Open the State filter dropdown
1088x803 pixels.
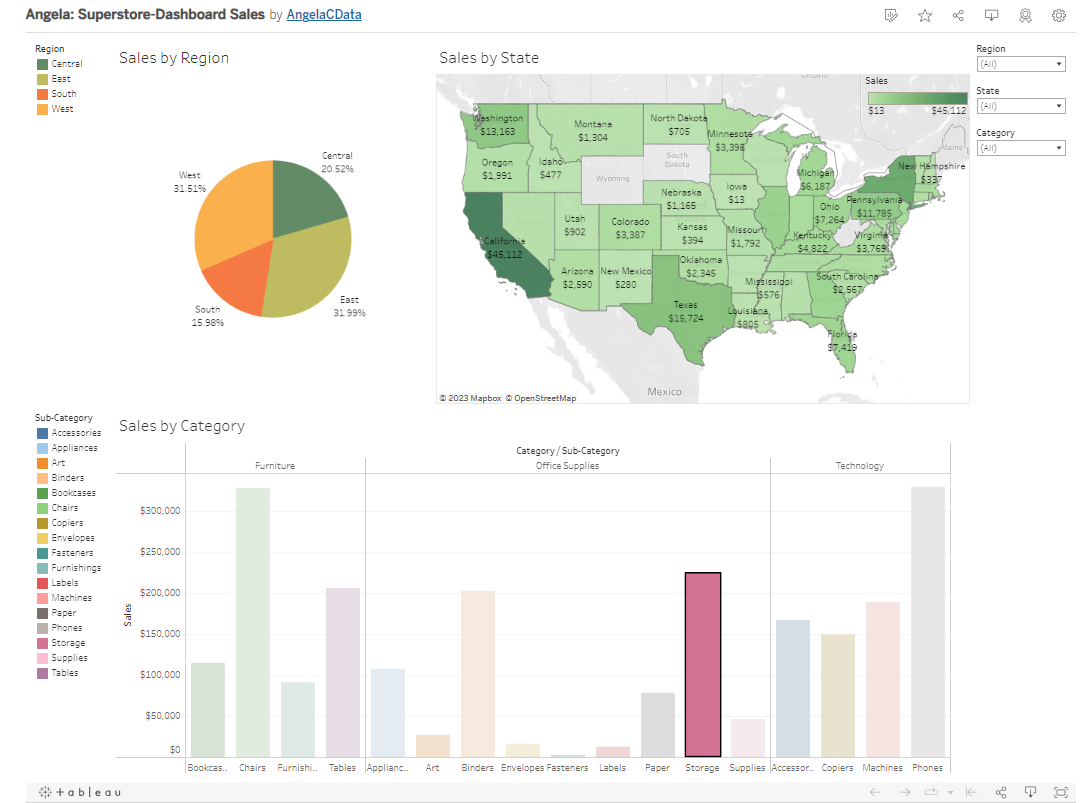click(x=1020, y=106)
